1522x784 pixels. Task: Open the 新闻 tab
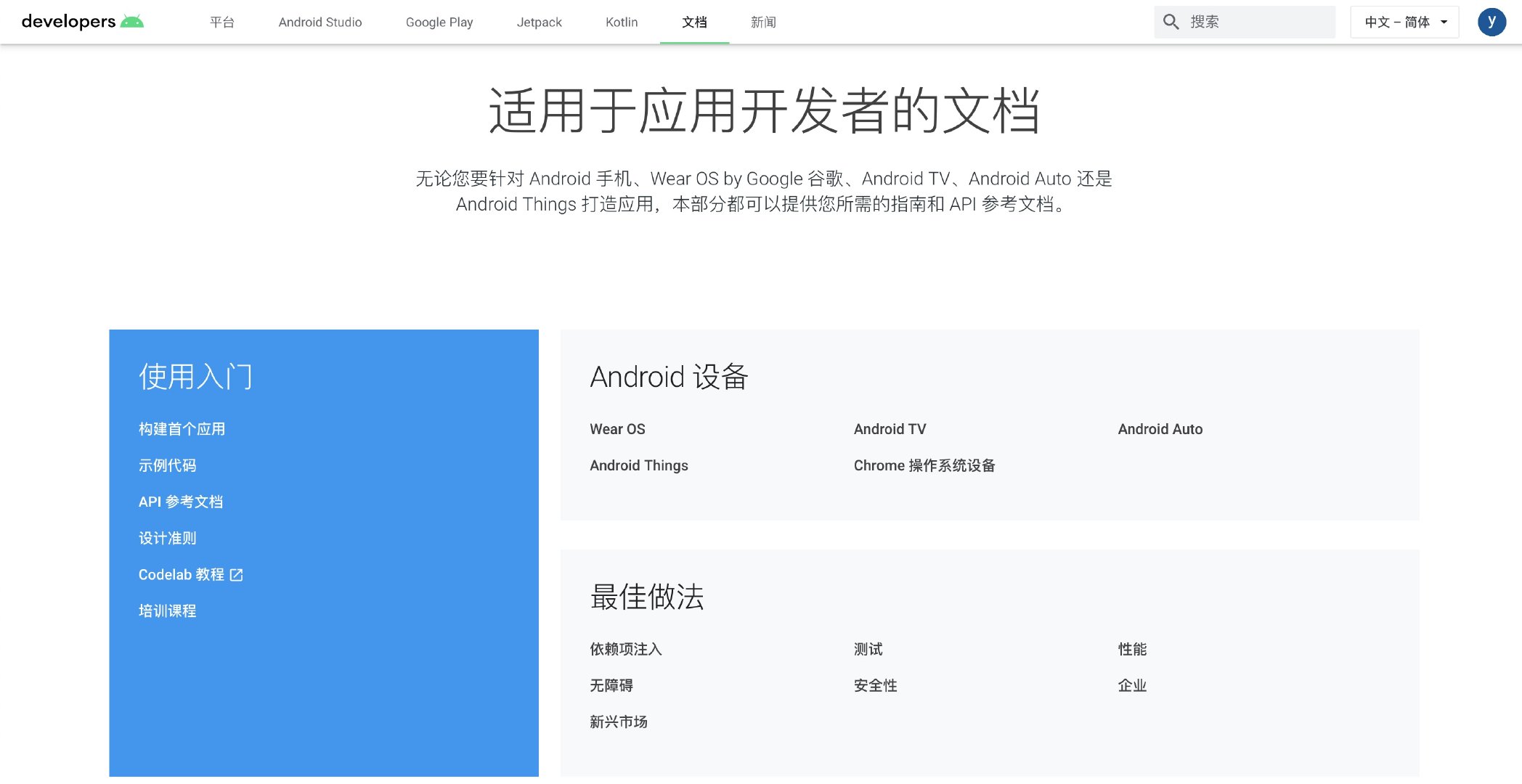(763, 23)
